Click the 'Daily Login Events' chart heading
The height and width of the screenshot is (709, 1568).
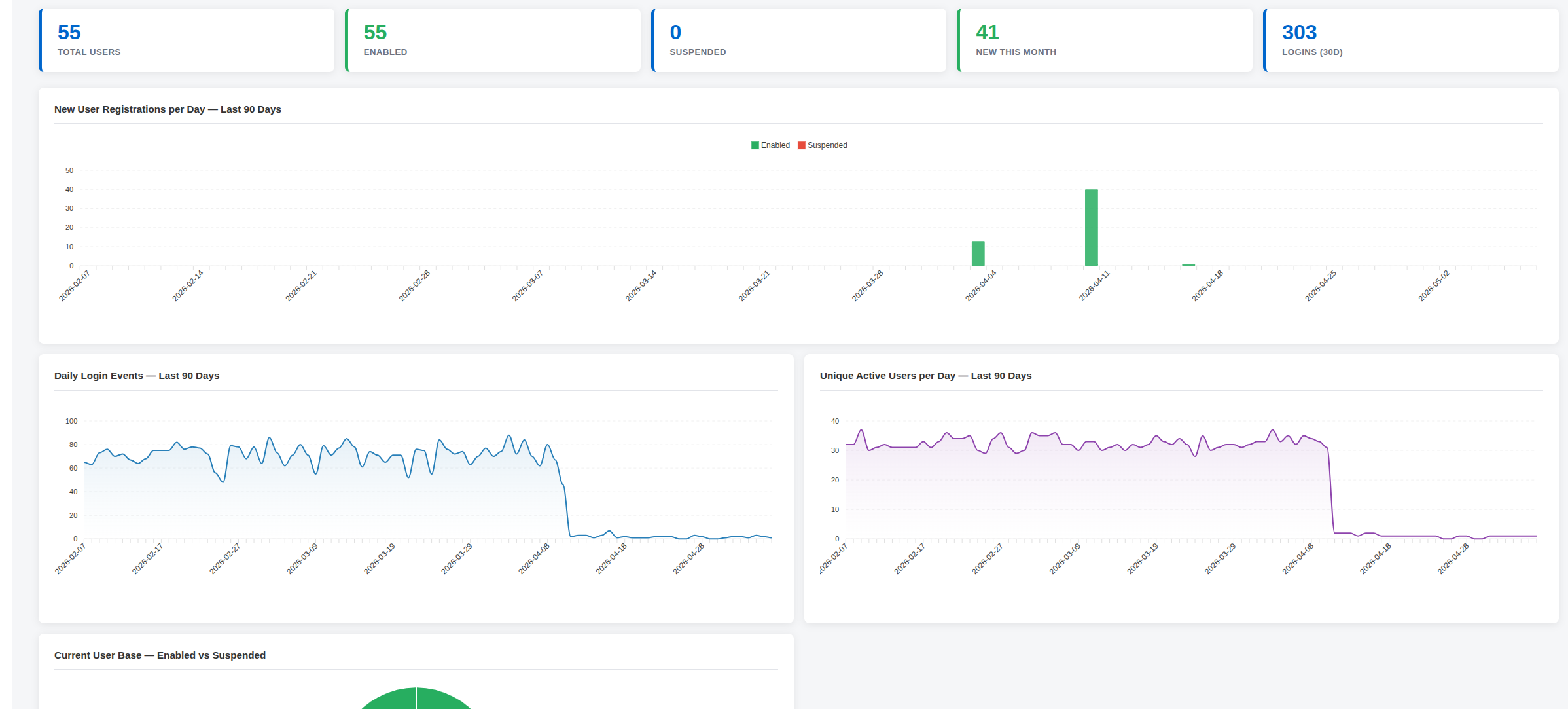click(x=137, y=376)
